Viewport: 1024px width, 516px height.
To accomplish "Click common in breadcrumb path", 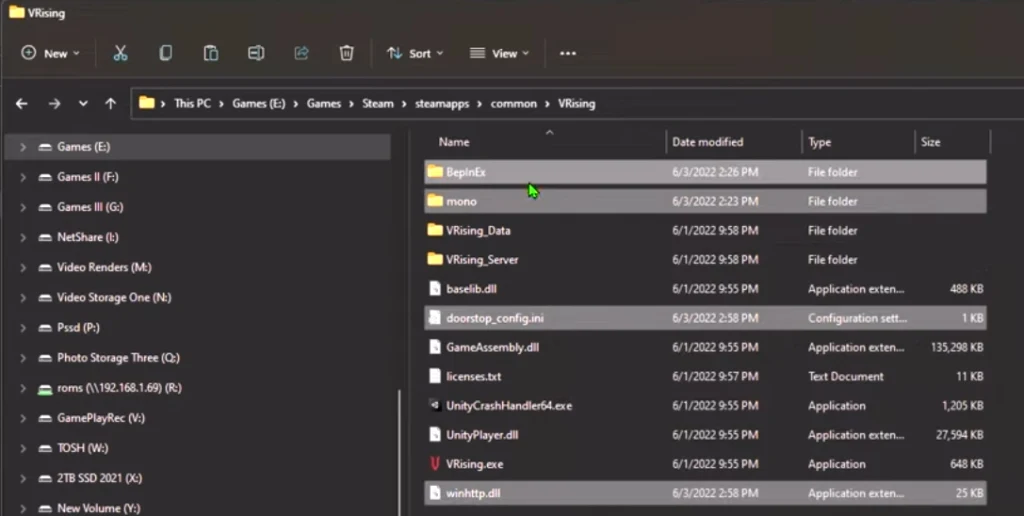I will click(514, 104).
